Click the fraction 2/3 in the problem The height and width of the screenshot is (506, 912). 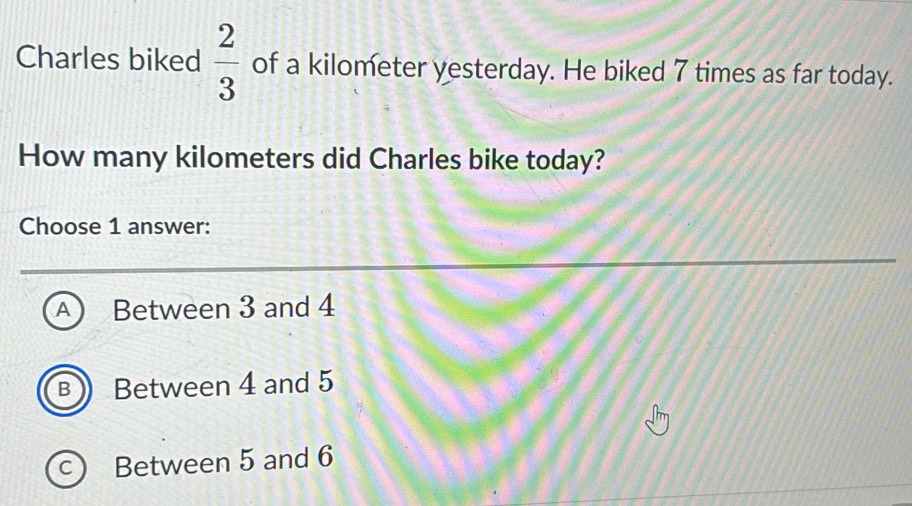point(226,63)
